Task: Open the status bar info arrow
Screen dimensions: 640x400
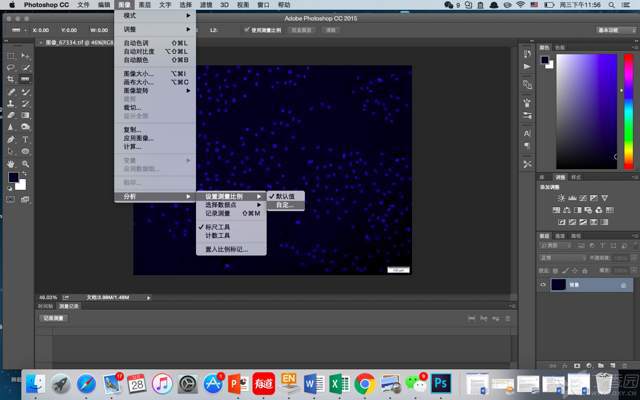Action: coord(149,298)
